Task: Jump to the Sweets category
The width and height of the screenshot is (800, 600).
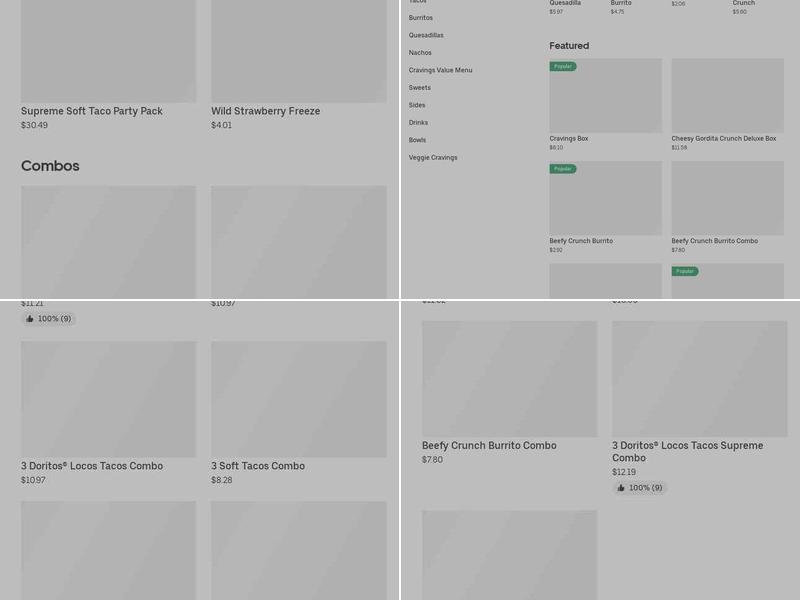Action: pyautogui.click(x=419, y=88)
